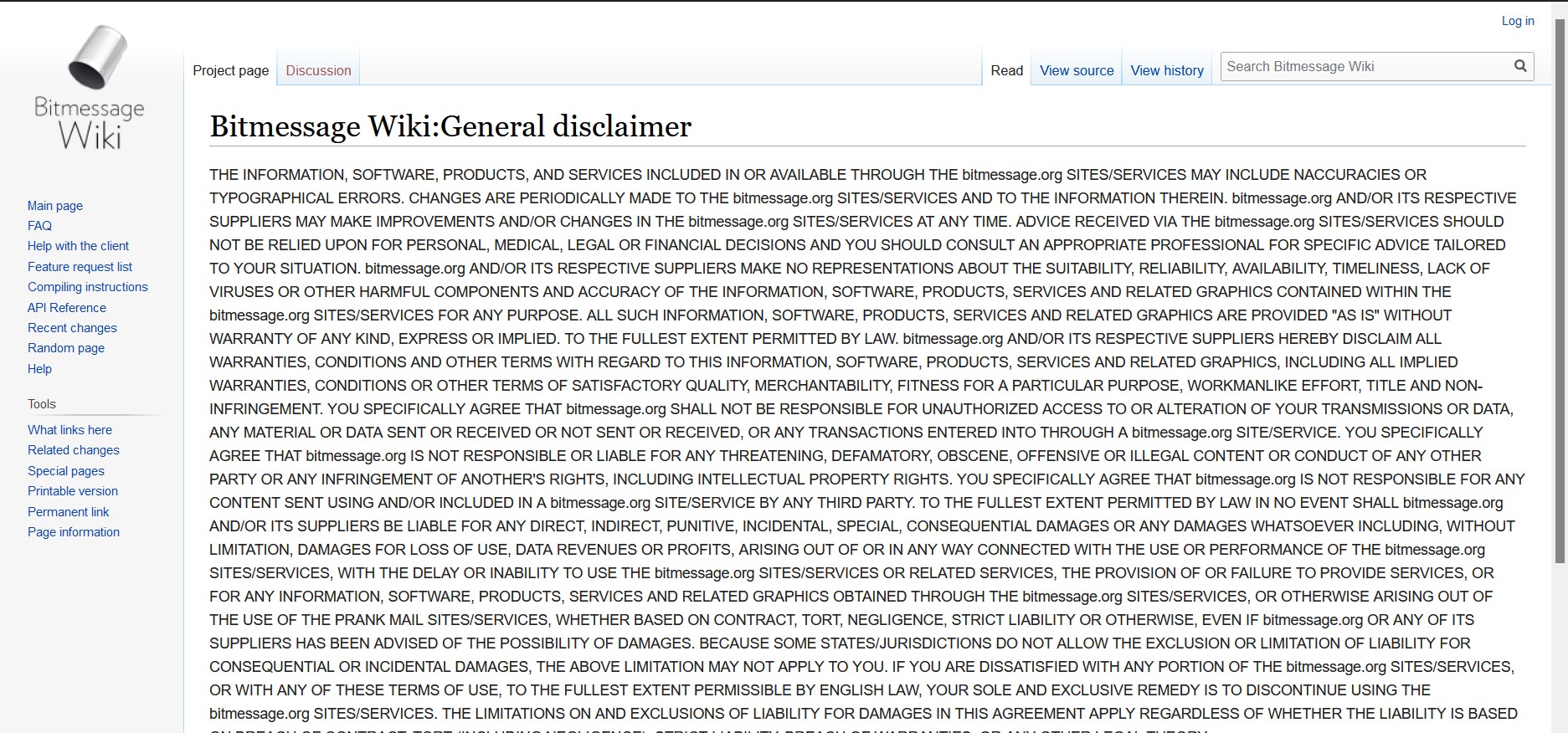Click the page title General disclaimer heading

coord(450,126)
